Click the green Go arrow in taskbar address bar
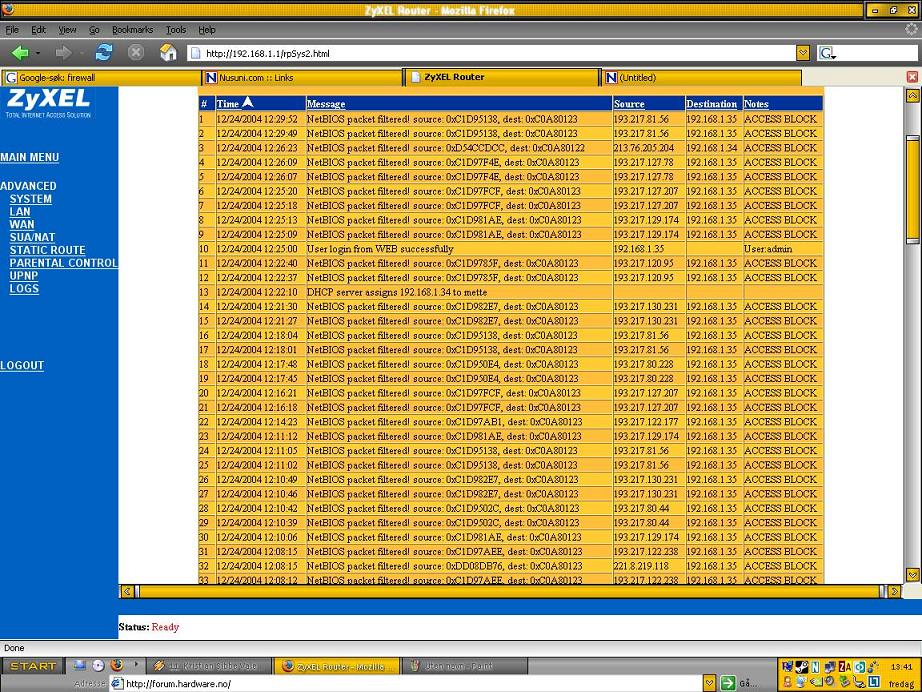 coord(728,683)
